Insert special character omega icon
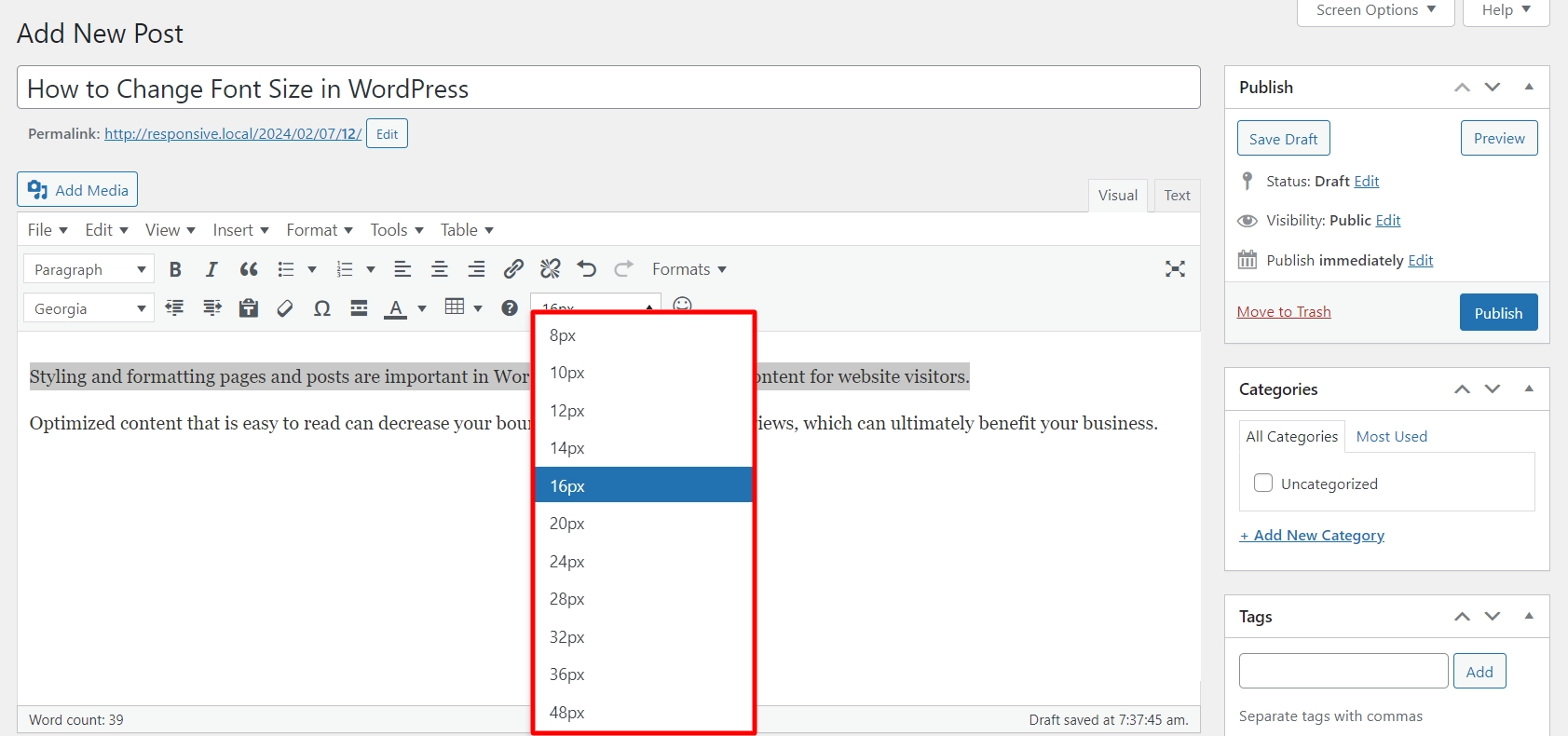Image resolution: width=1568 pixels, height=736 pixels. tap(322, 307)
